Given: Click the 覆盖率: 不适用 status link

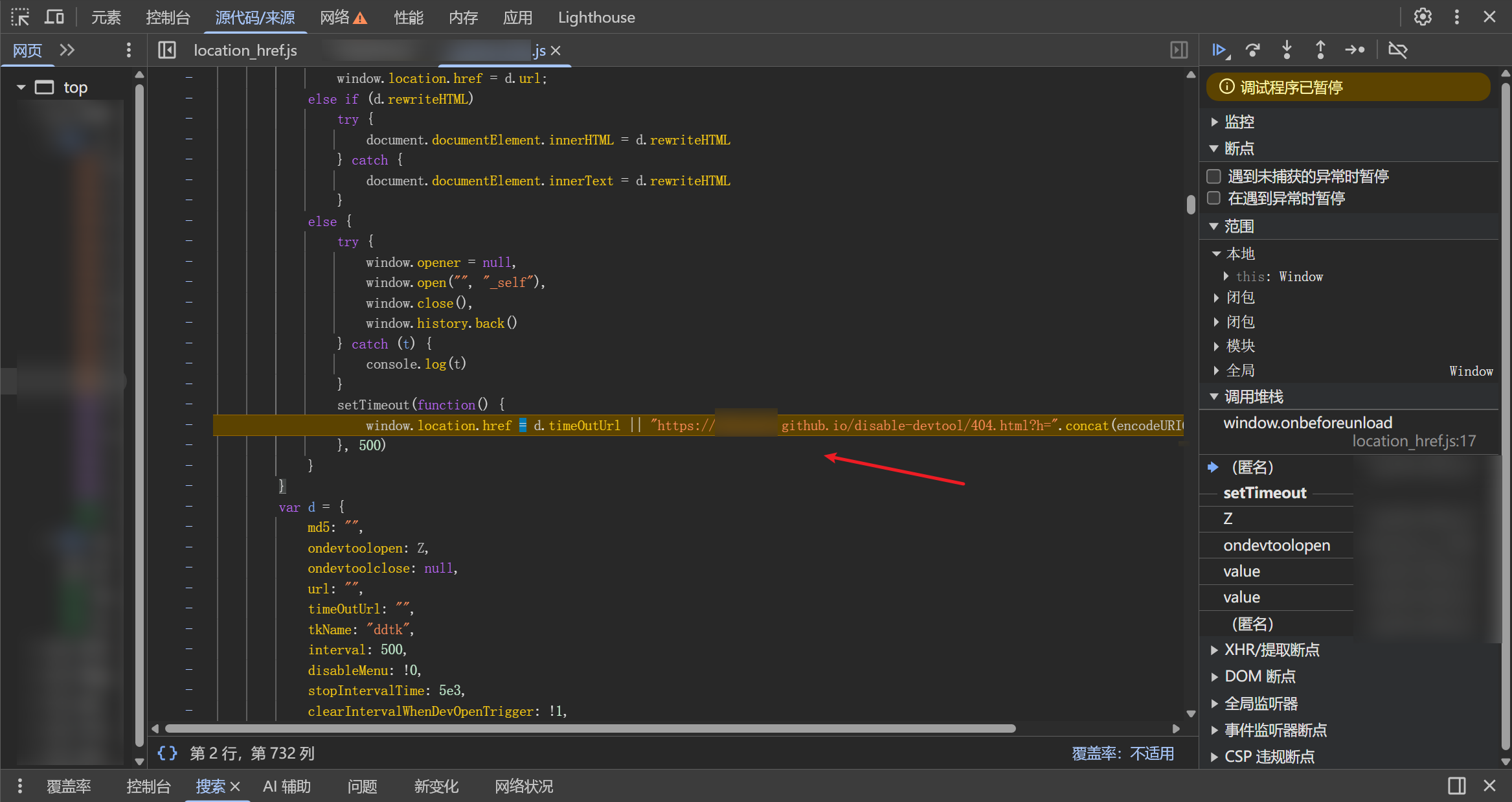Looking at the screenshot, I should [x=1123, y=753].
